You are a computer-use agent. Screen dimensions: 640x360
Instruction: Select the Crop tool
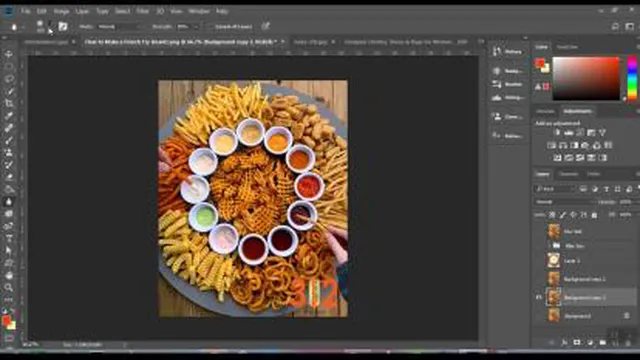9,103
